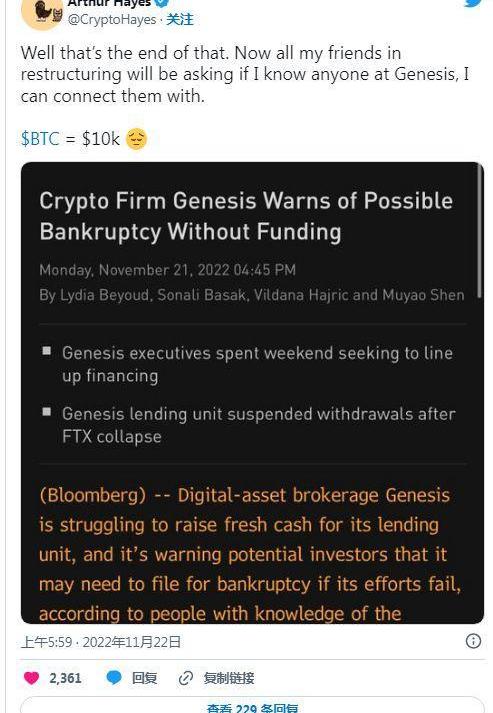The height and width of the screenshot is (713, 493).
Task: Like the tweet with the heart icon
Action: (x=31, y=678)
